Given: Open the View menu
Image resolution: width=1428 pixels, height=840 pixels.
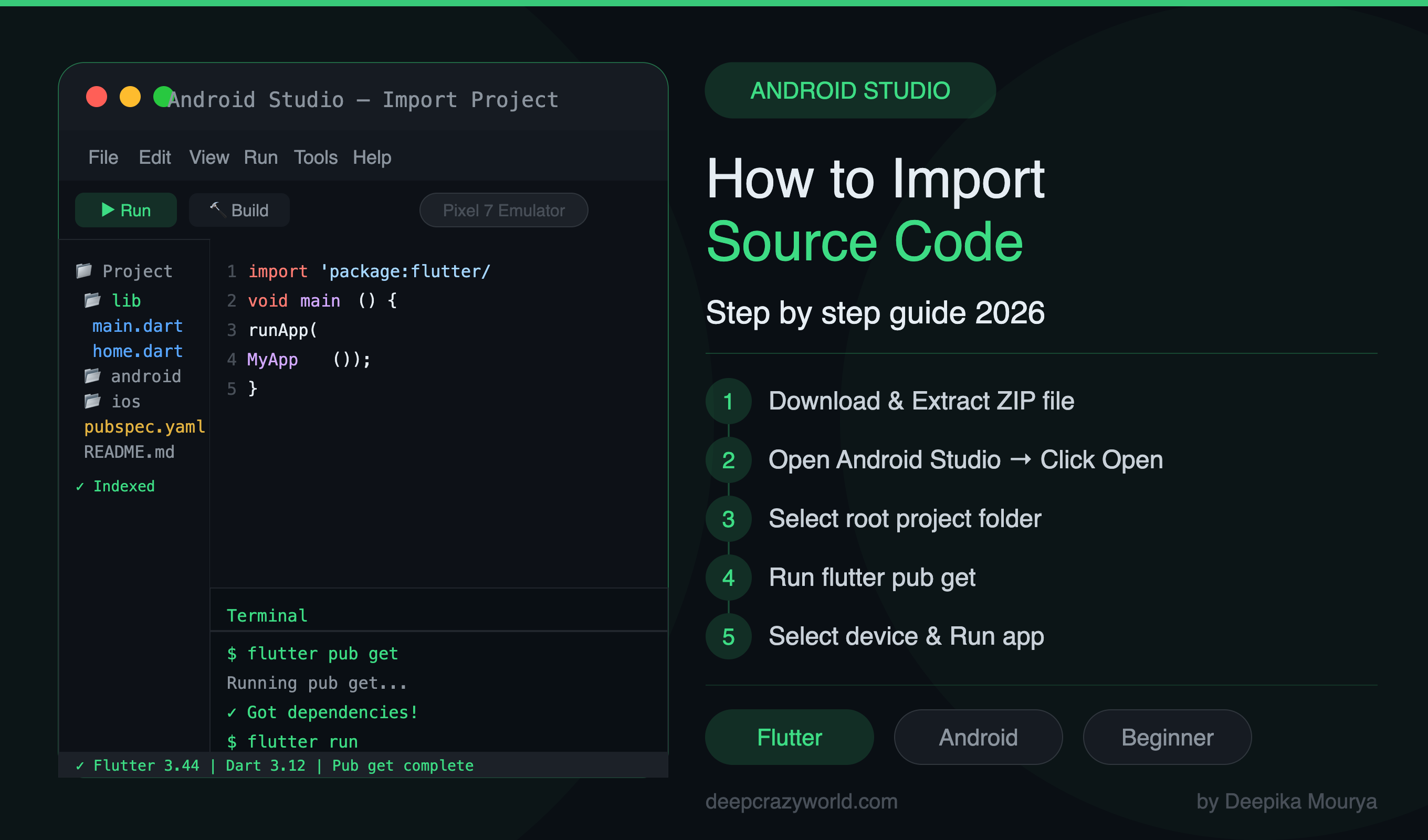Looking at the screenshot, I should [209, 157].
